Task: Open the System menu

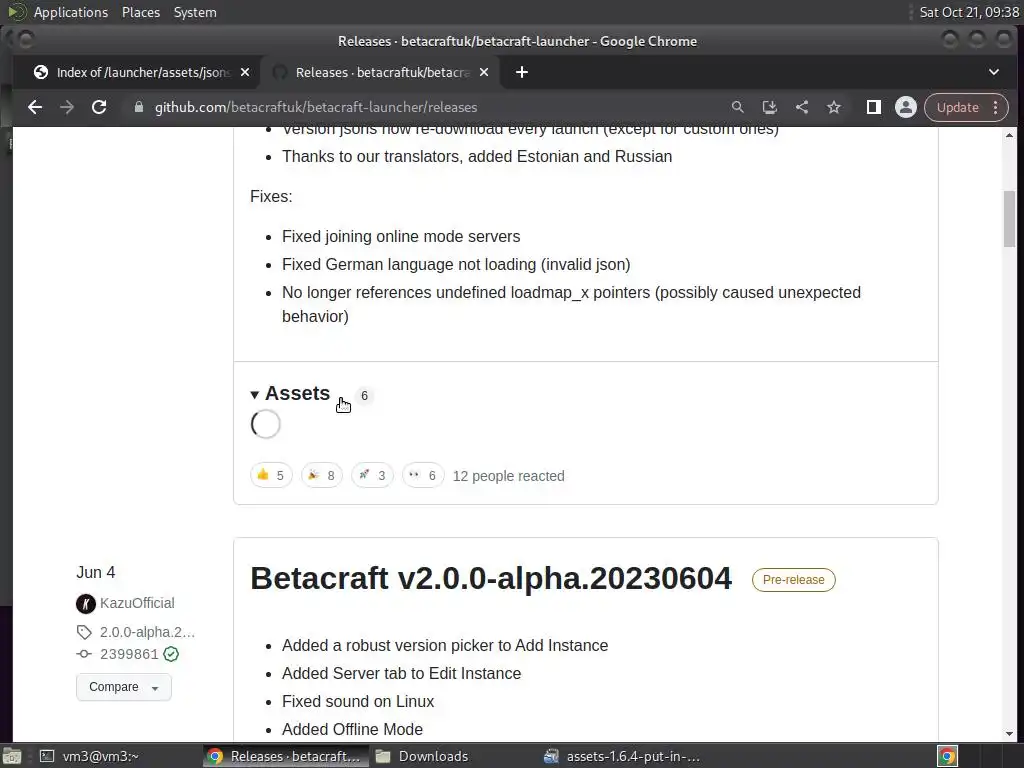Action: (195, 12)
